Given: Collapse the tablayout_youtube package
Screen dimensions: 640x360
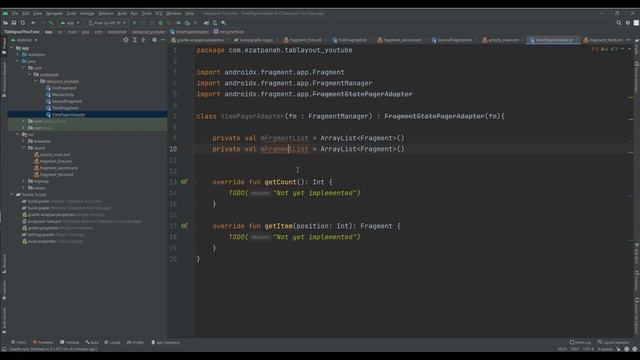Looking at the screenshot, I should (x=36, y=81).
